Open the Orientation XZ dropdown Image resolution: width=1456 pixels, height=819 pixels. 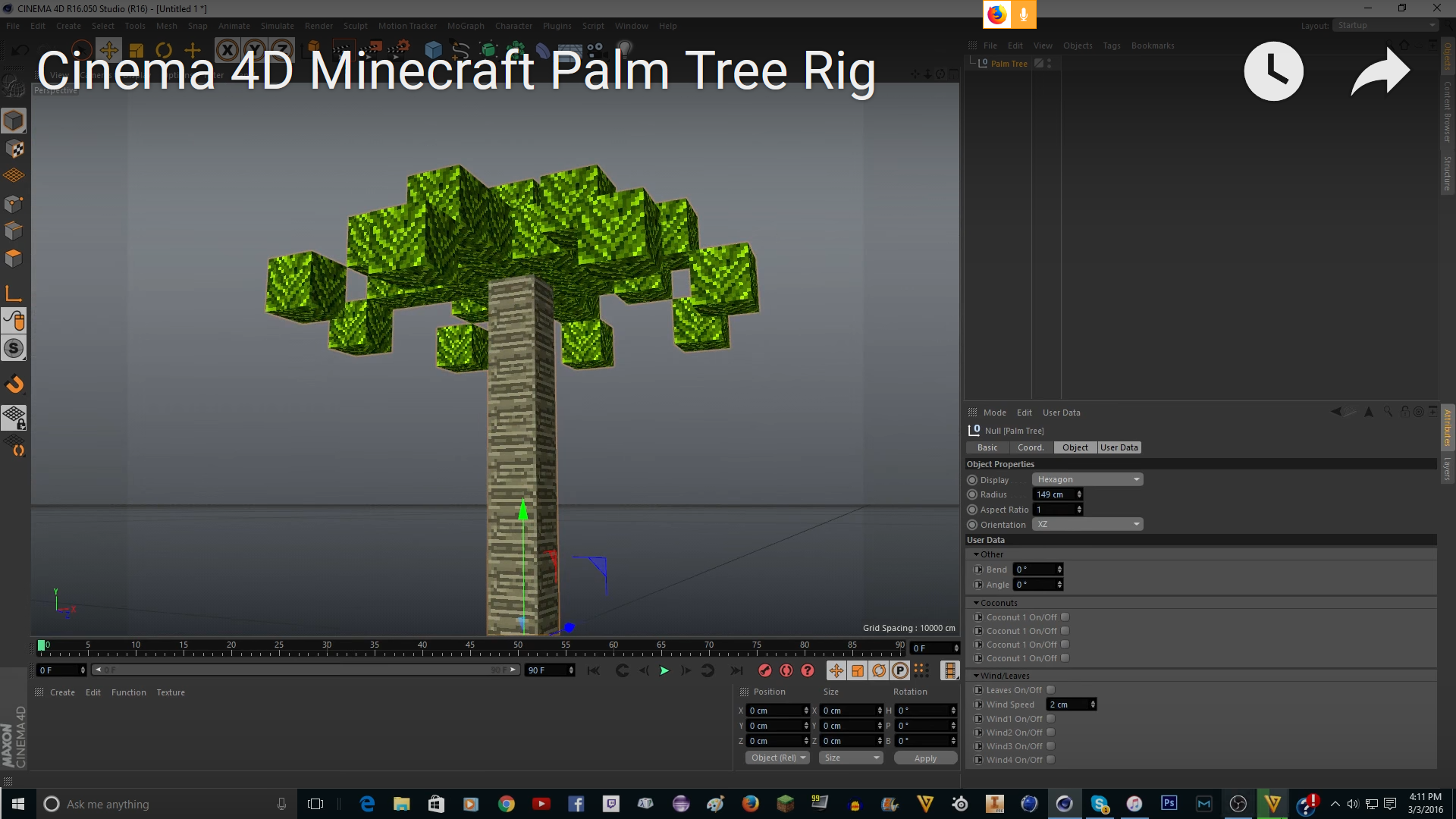click(x=1087, y=524)
